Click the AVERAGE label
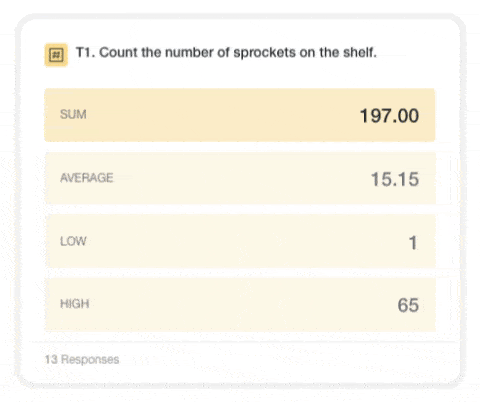The width and height of the screenshot is (480, 402). click(x=87, y=178)
